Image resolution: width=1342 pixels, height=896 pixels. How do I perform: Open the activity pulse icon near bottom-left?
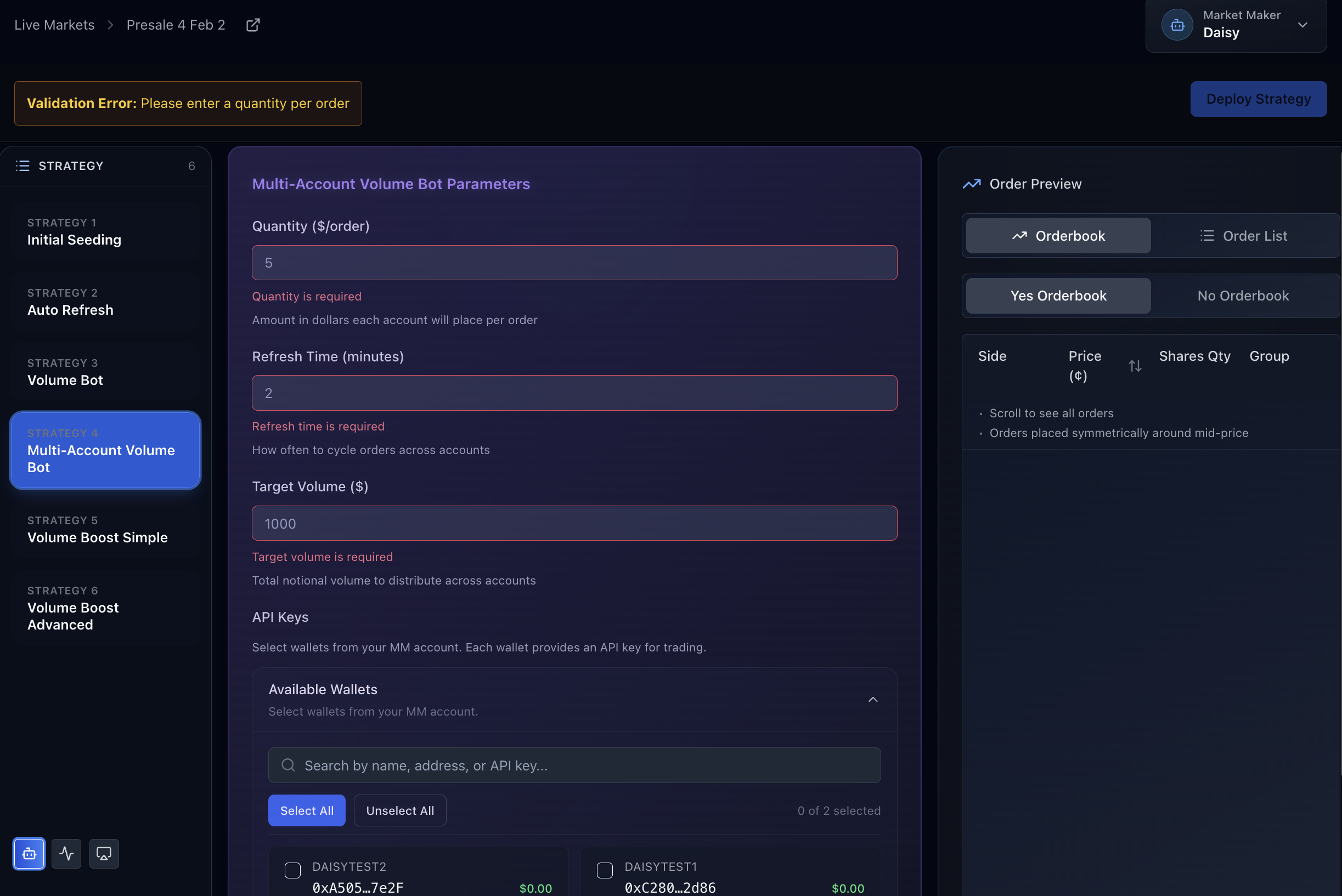pos(66,854)
